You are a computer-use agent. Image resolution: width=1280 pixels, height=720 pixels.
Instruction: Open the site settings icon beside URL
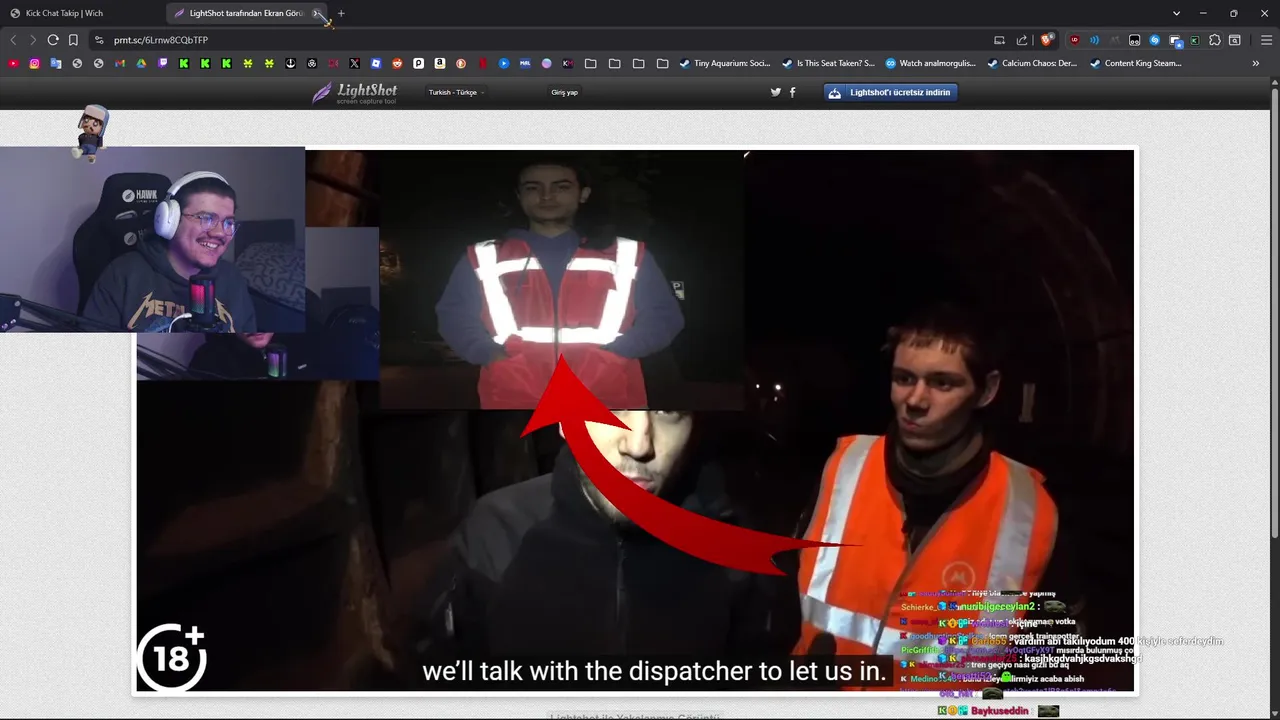pyautogui.click(x=98, y=40)
